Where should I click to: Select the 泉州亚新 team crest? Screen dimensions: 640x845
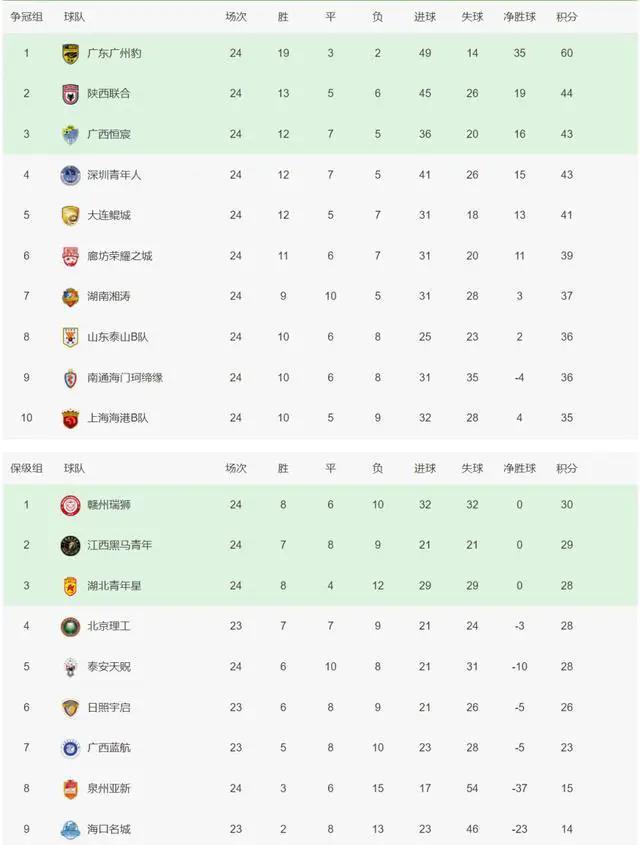[x=71, y=788]
